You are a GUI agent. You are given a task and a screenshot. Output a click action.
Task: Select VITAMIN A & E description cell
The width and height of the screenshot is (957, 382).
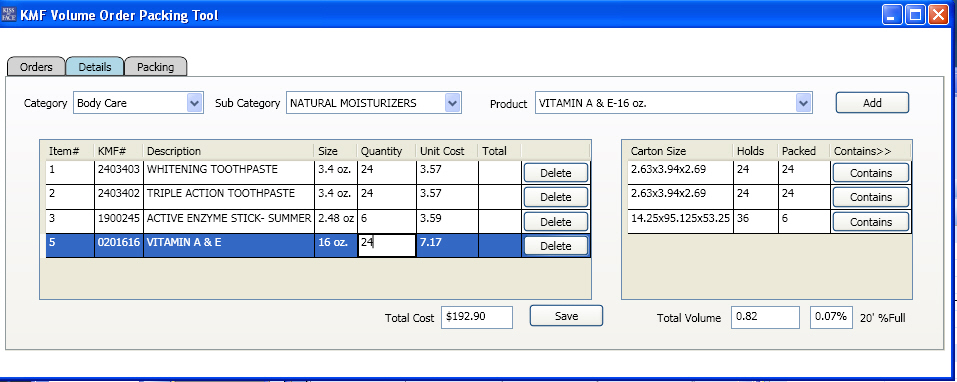(x=229, y=245)
